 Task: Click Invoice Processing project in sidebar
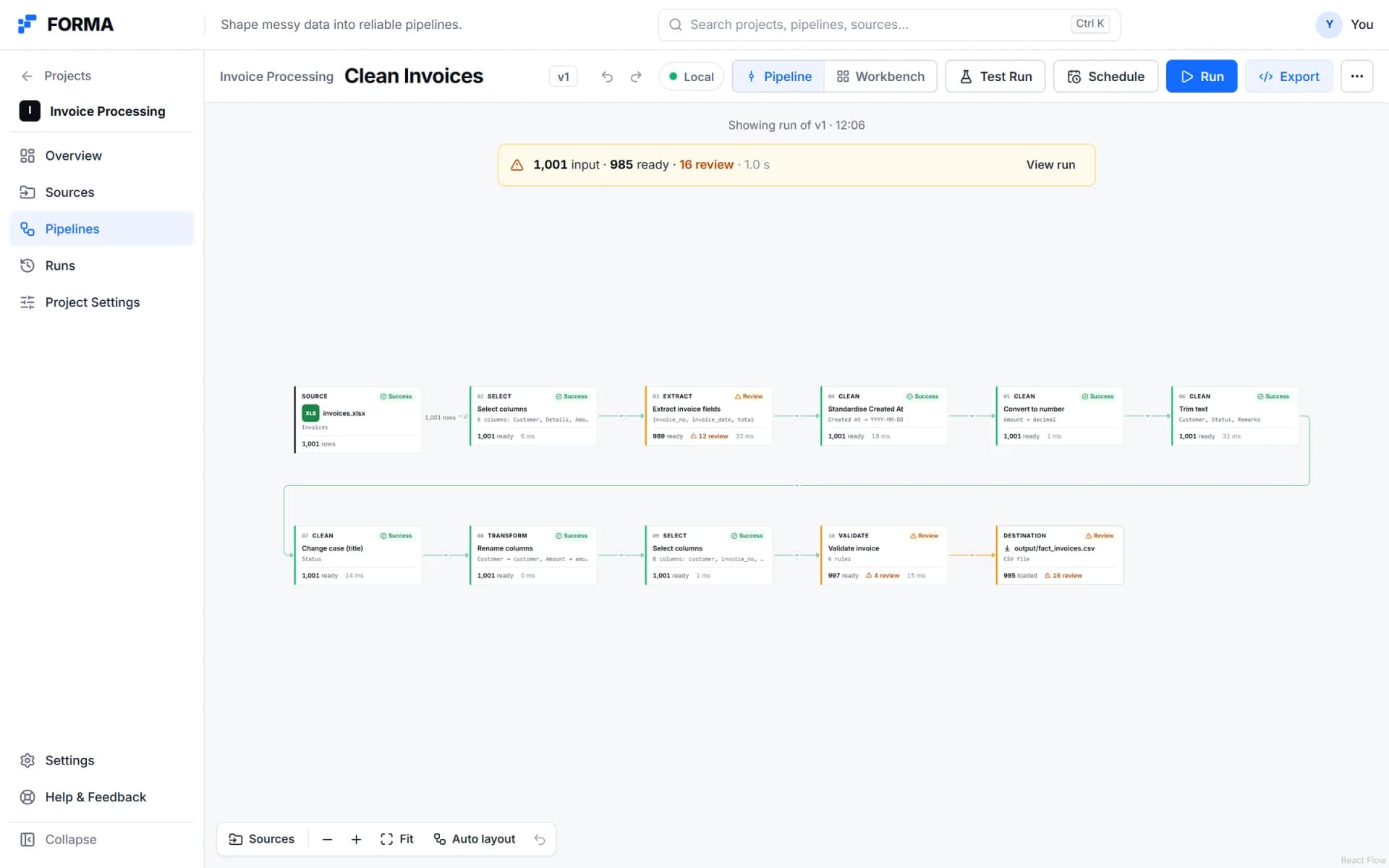[101, 111]
